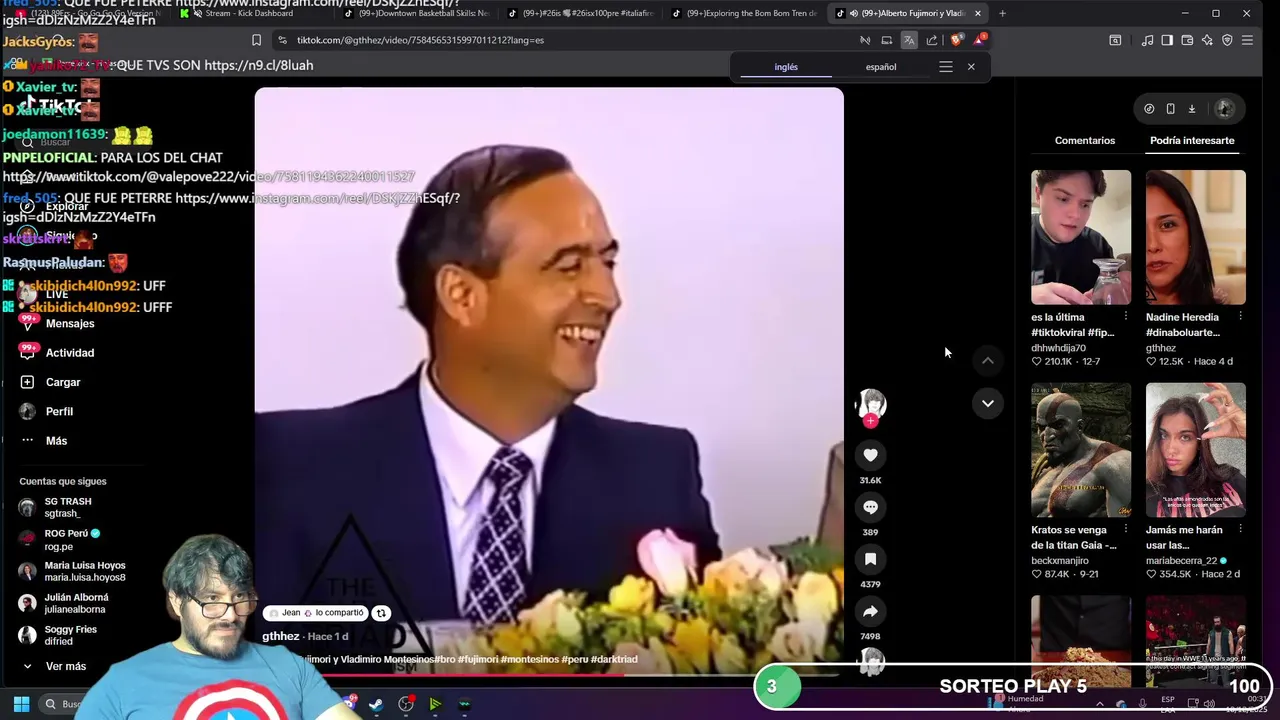Image resolution: width=1280 pixels, height=720 pixels.
Task: Toggle the browser sidebar panel icon
Action: [1167, 40]
